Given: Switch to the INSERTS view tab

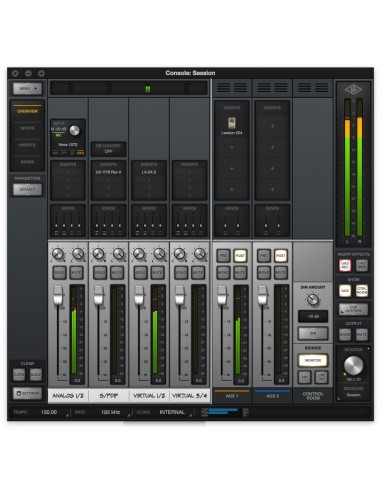Looking at the screenshot, I should 27,145.
